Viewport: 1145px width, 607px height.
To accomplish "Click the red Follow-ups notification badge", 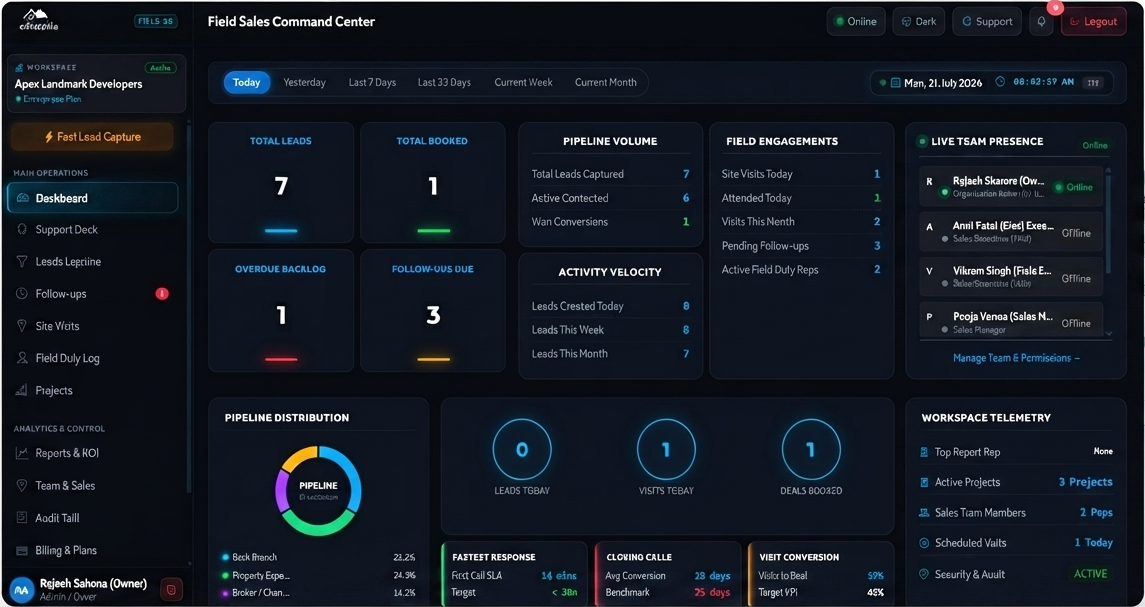I will pyautogui.click(x=162, y=294).
